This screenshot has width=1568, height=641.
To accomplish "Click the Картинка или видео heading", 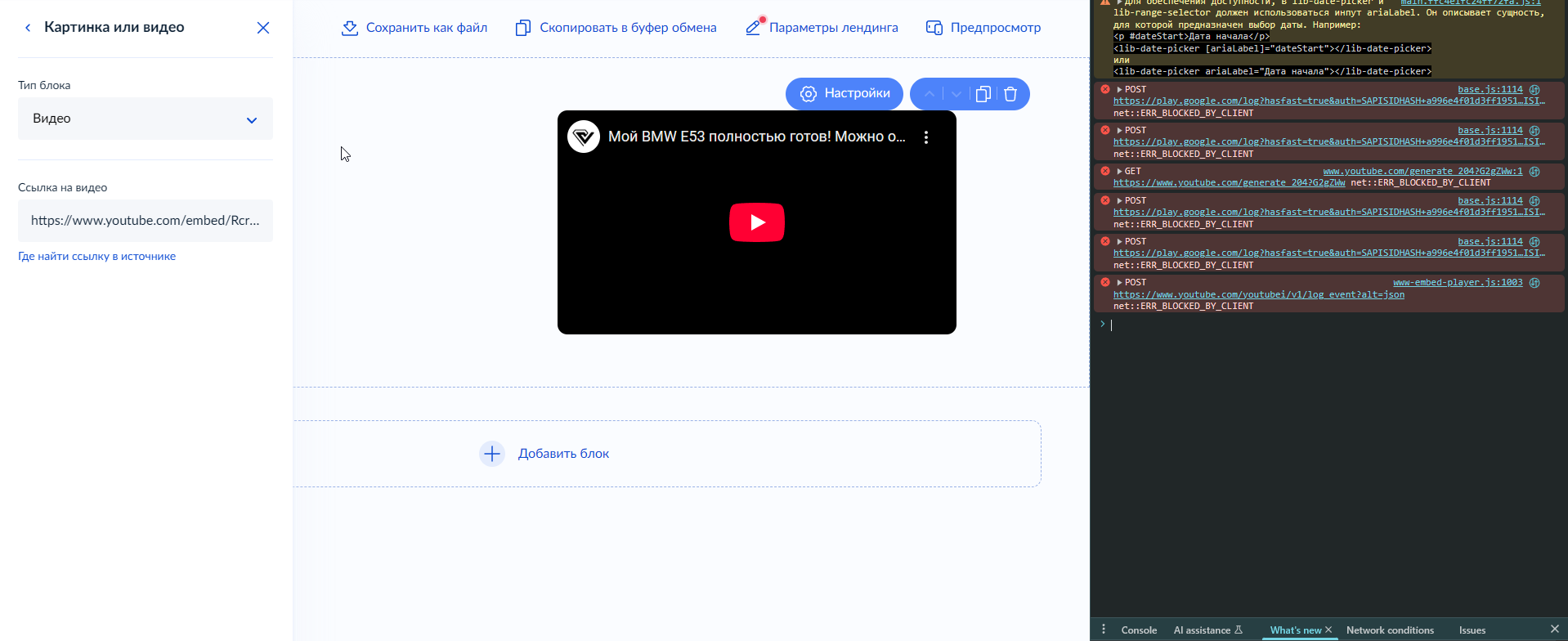I will pyautogui.click(x=114, y=27).
